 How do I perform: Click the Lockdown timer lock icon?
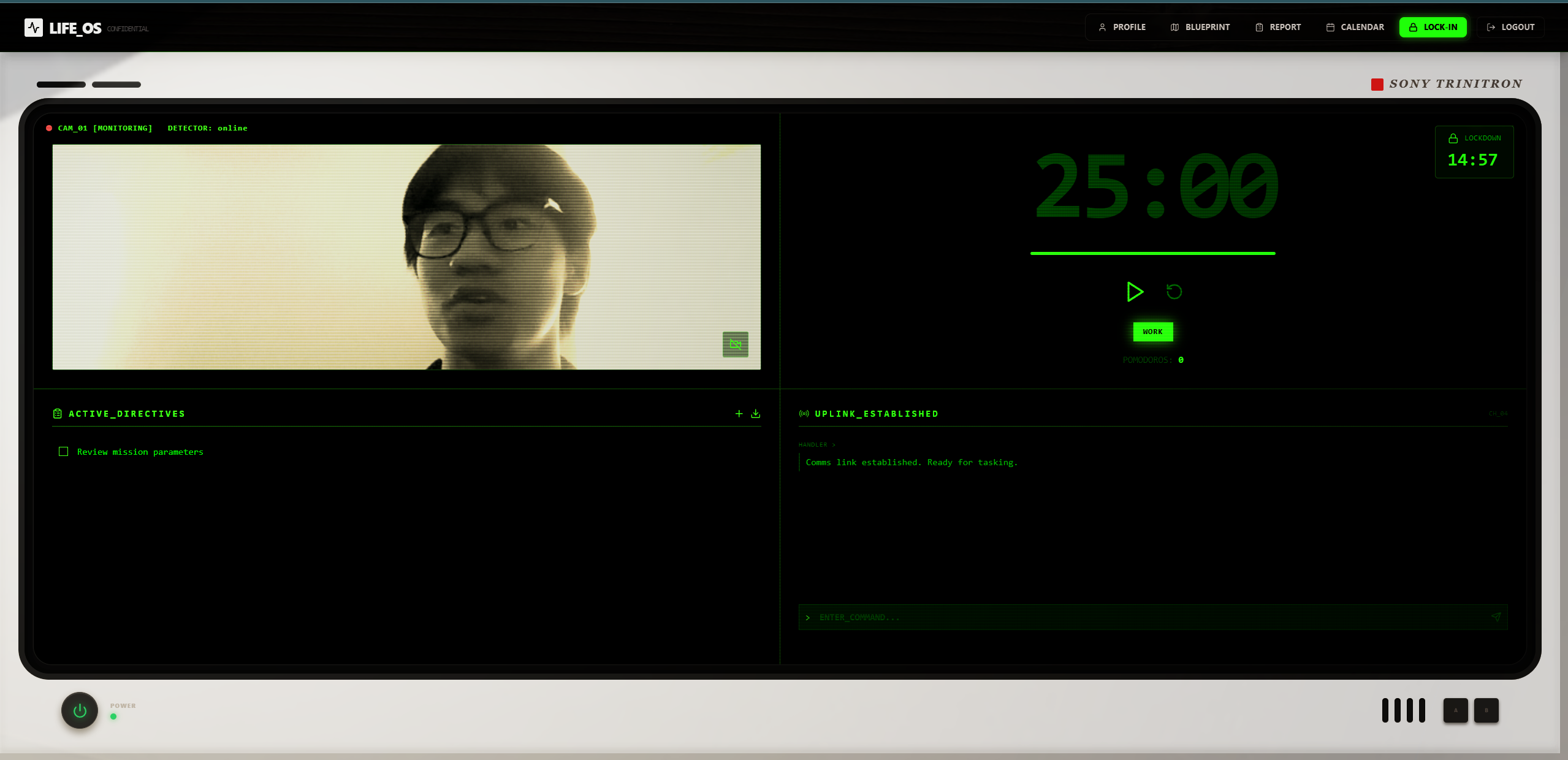point(1453,139)
